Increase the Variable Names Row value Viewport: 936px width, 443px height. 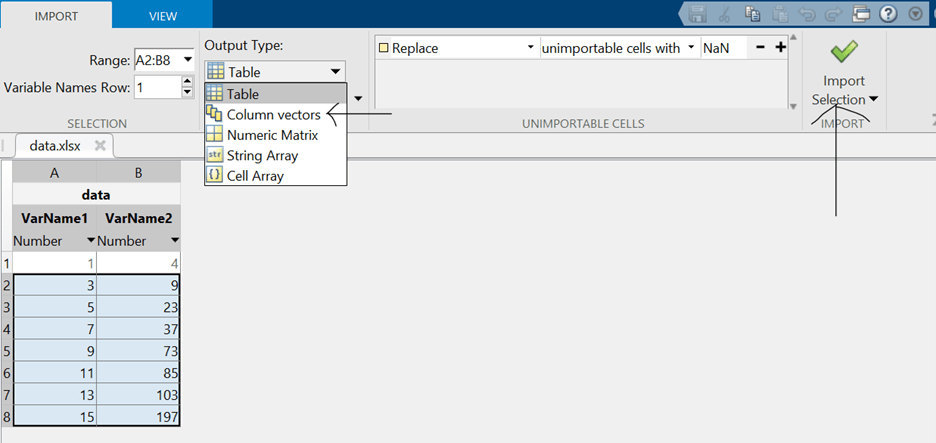pyautogui.click(x=187, y=82)
